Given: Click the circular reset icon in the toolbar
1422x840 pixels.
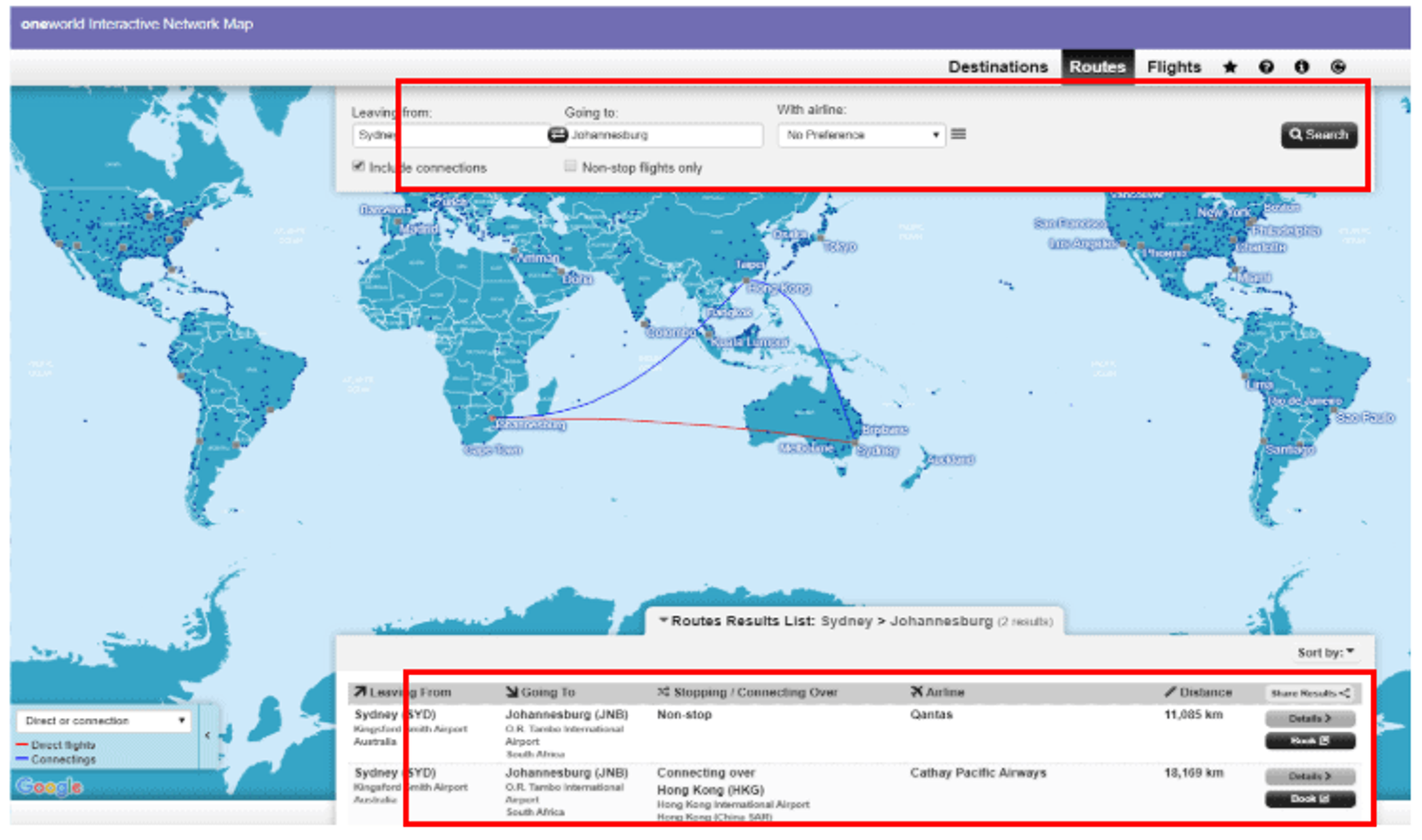Looking at the screenshot, I should 1338,67.
